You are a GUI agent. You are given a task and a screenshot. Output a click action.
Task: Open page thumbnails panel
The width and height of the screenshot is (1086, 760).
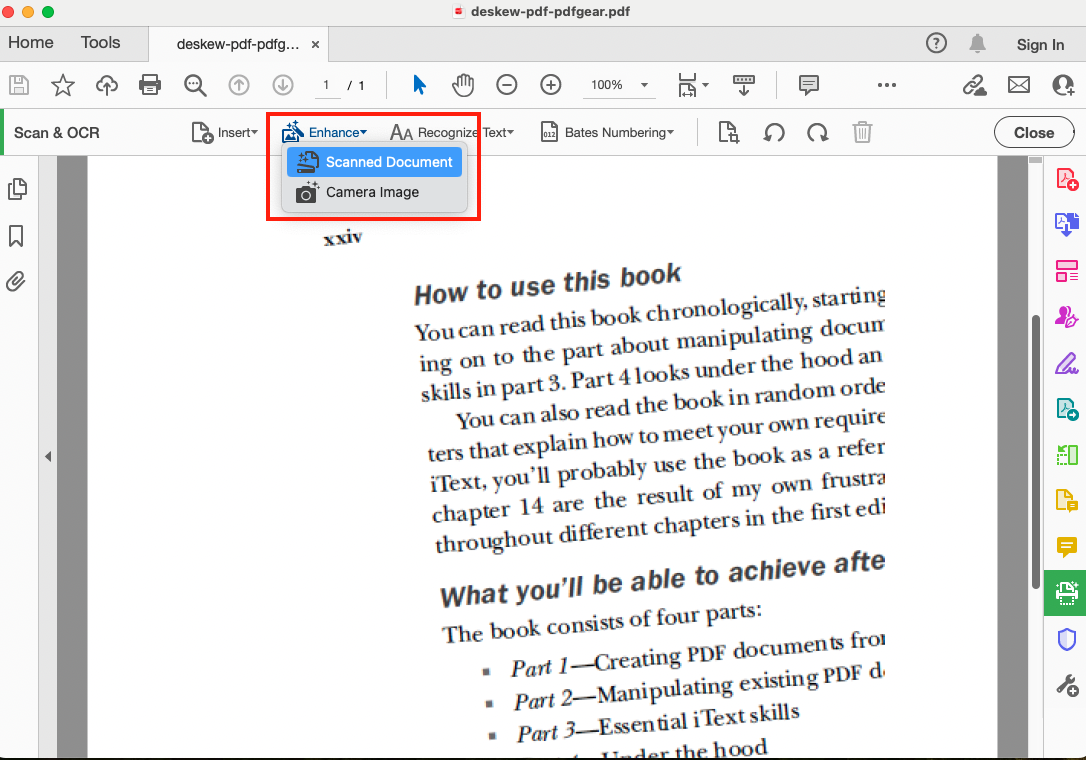[x=17, y=189]
